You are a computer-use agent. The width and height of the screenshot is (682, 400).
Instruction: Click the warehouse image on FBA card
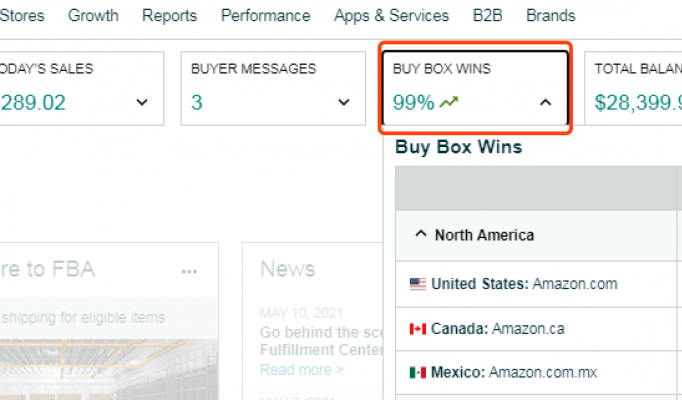(100, 368)
